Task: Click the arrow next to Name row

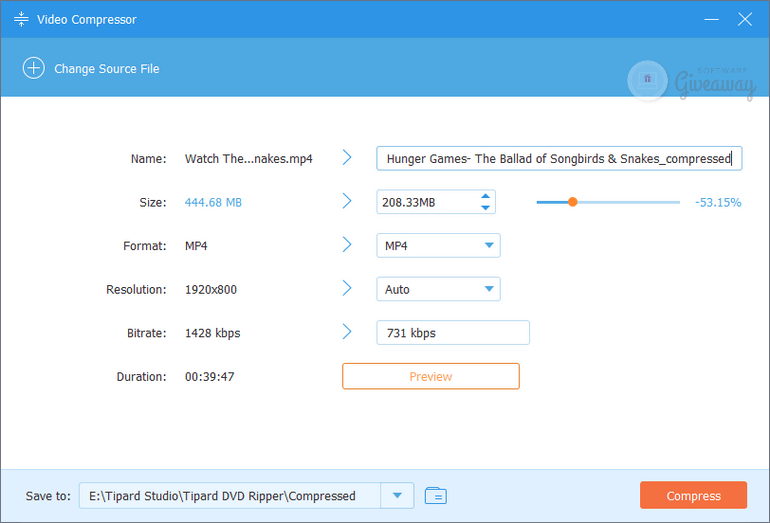Action: pyautogui.click(x=347, y=158)
